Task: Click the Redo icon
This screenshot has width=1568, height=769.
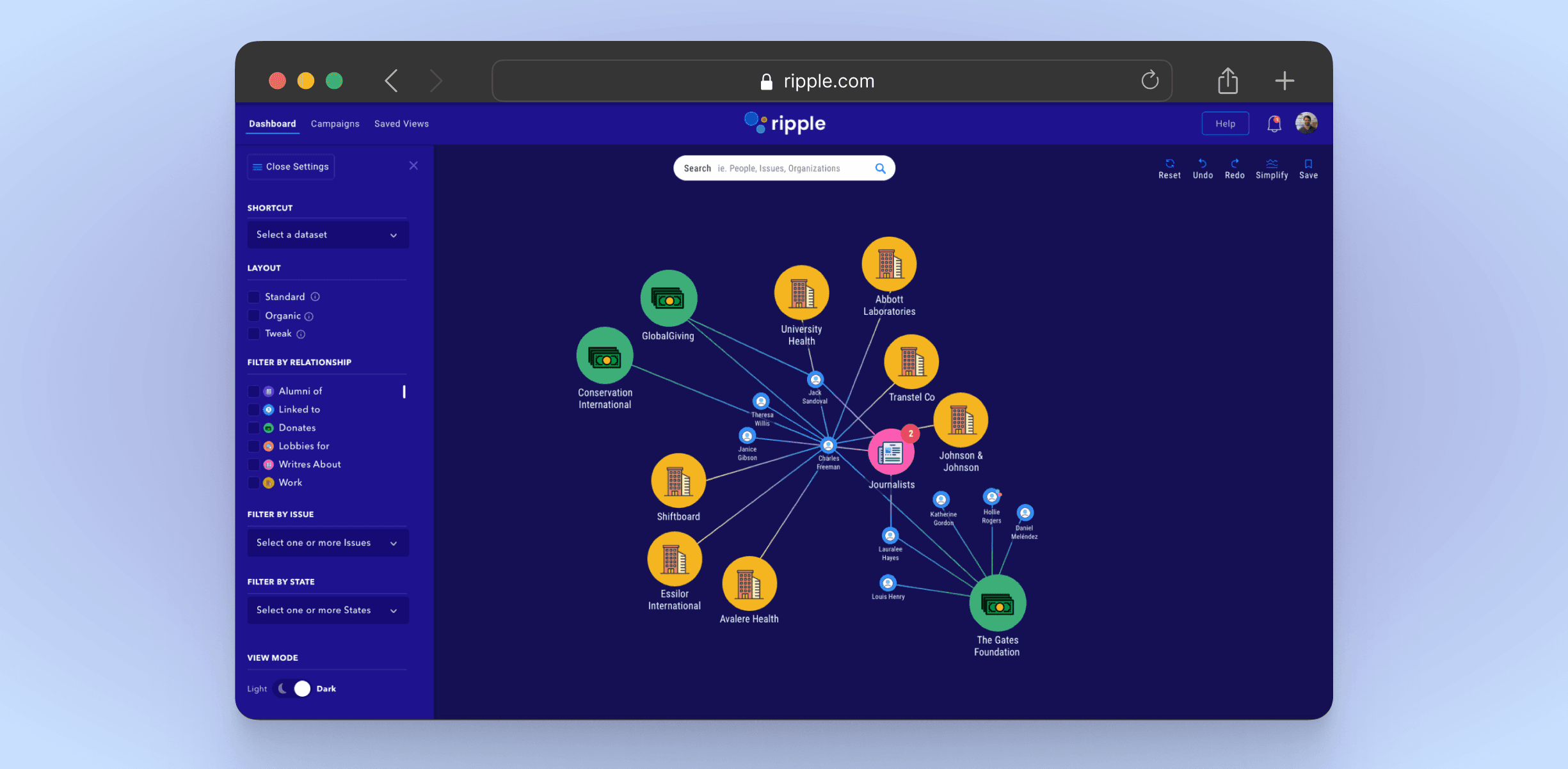Action: coord(1235,165)
